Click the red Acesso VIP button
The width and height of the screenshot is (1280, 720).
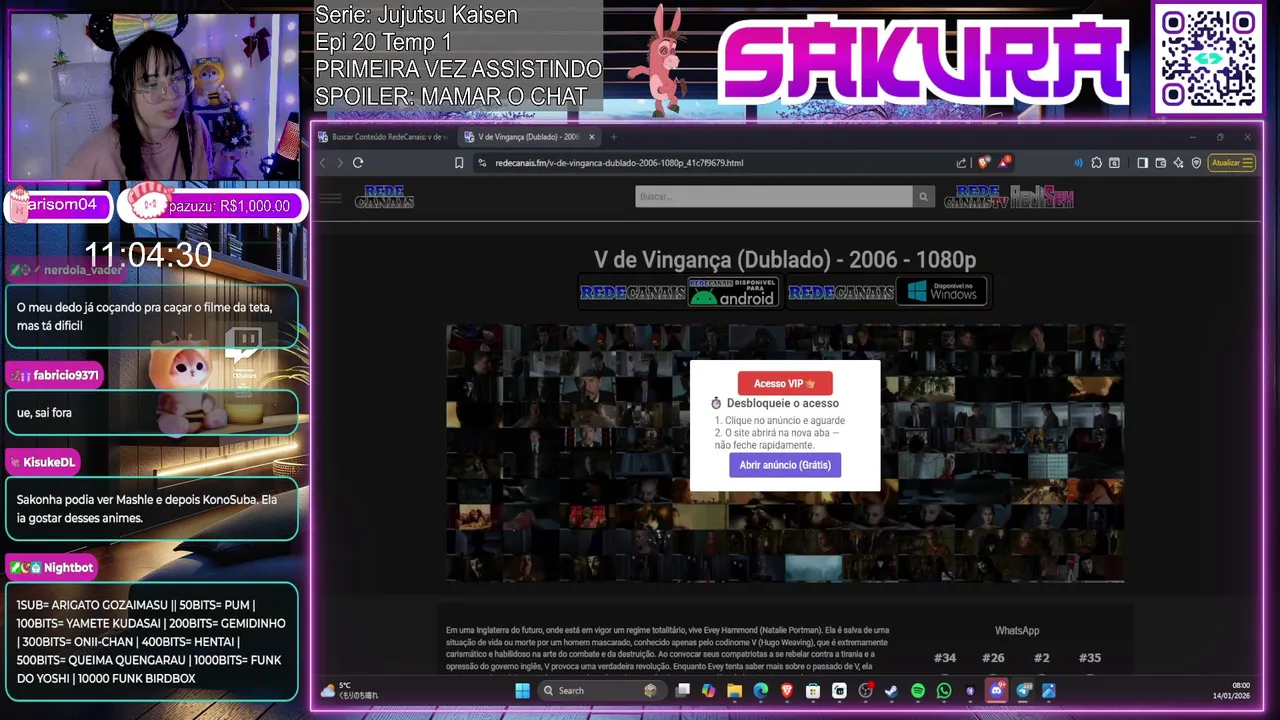[785, 383]
